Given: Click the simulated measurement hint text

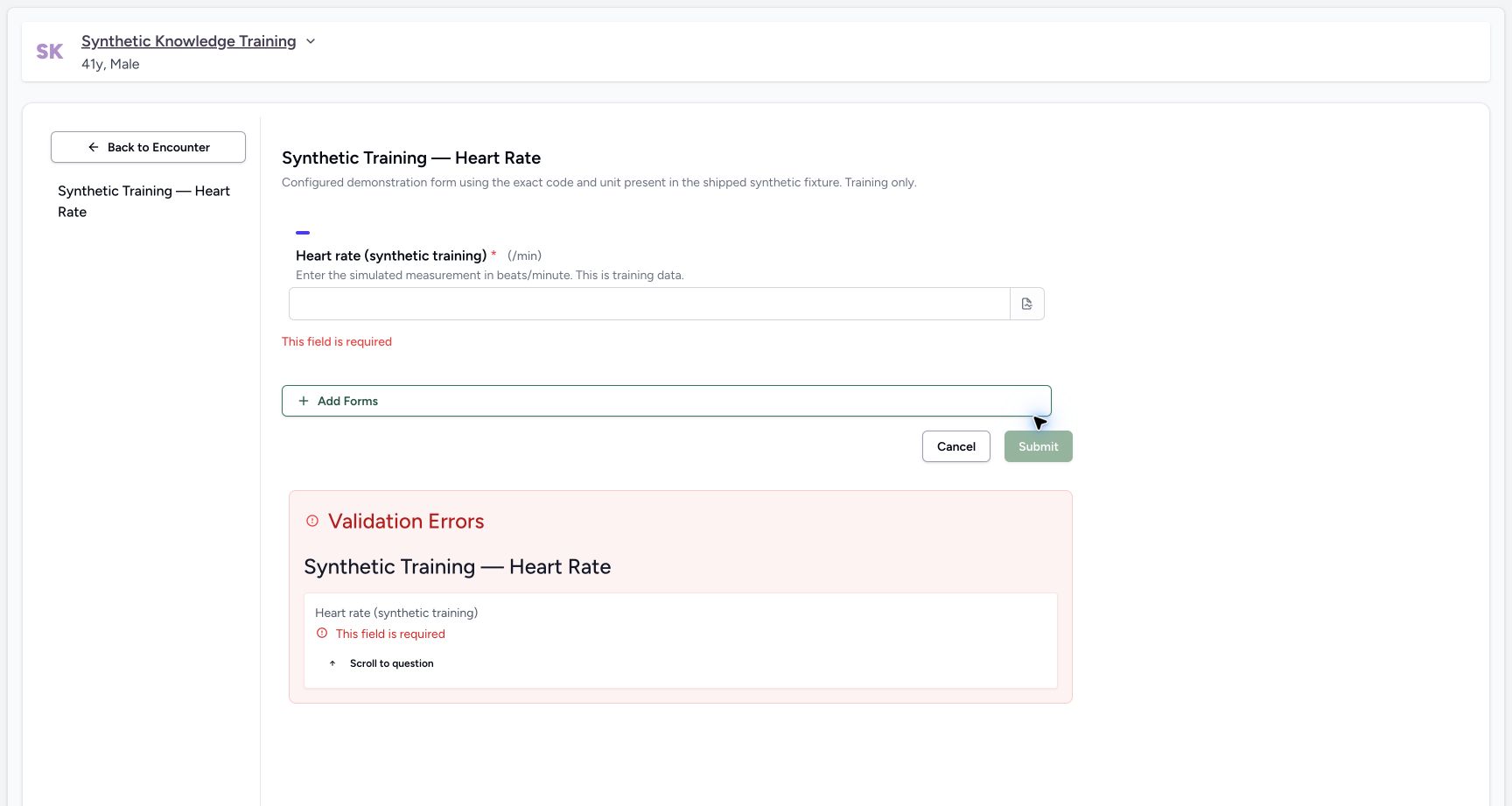Looking at the screenshot, I should point(490,275).
